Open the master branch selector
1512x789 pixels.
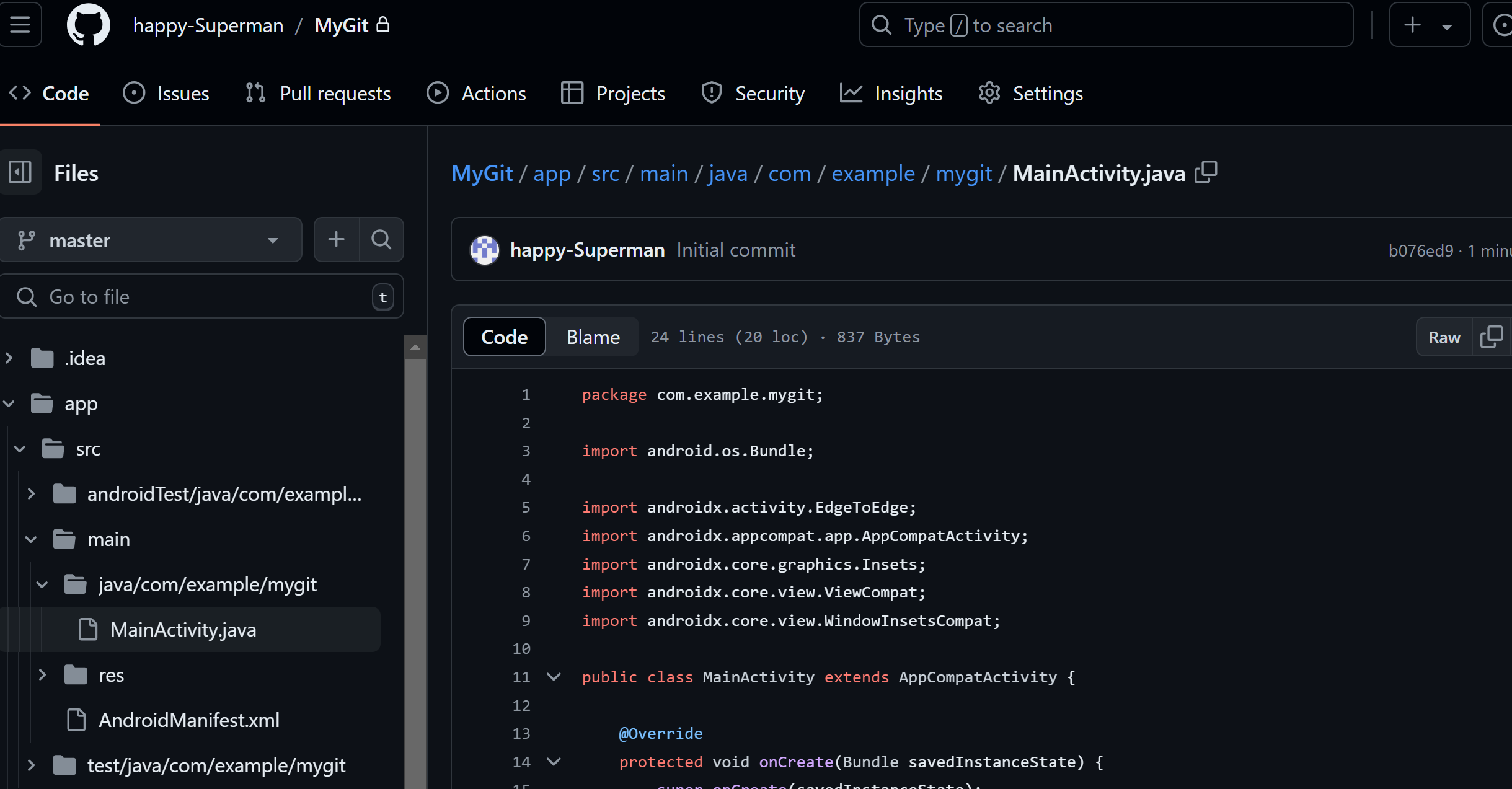151,240
